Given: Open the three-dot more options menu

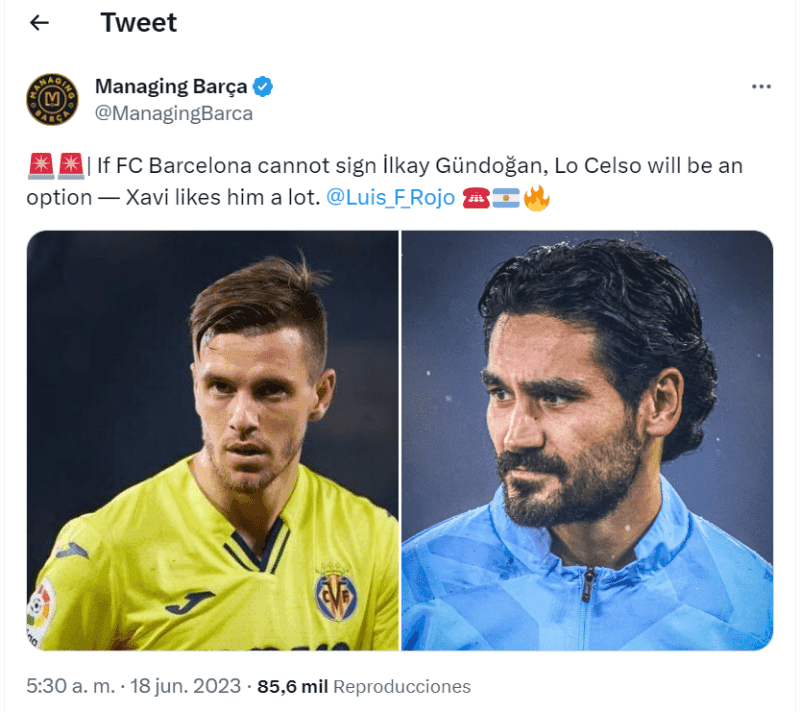Looking at the screenshot, I should 761,87.
